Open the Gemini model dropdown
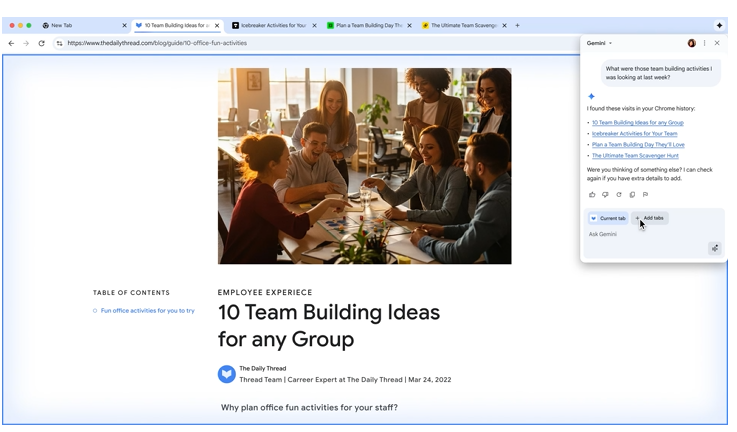The width and height of the screenshot is (737, 432). click(599, 43)
